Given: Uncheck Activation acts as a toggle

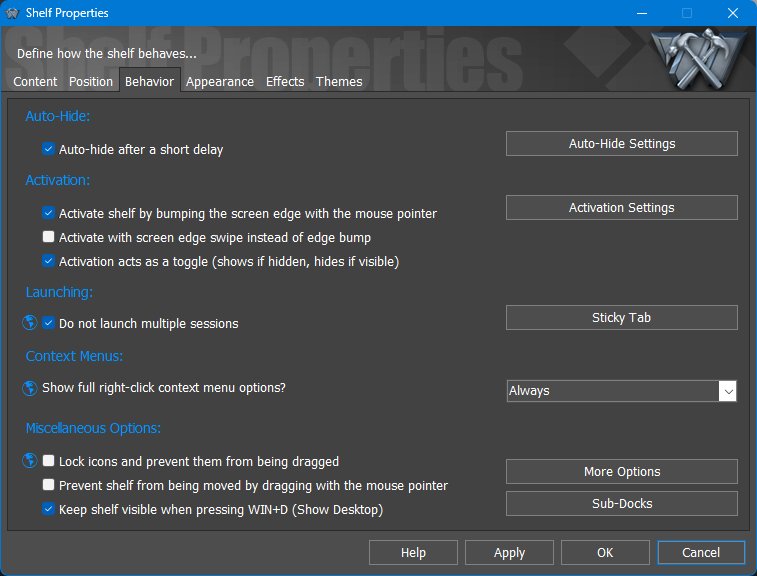Looking at the screenshot, I should tap(48, 261).
